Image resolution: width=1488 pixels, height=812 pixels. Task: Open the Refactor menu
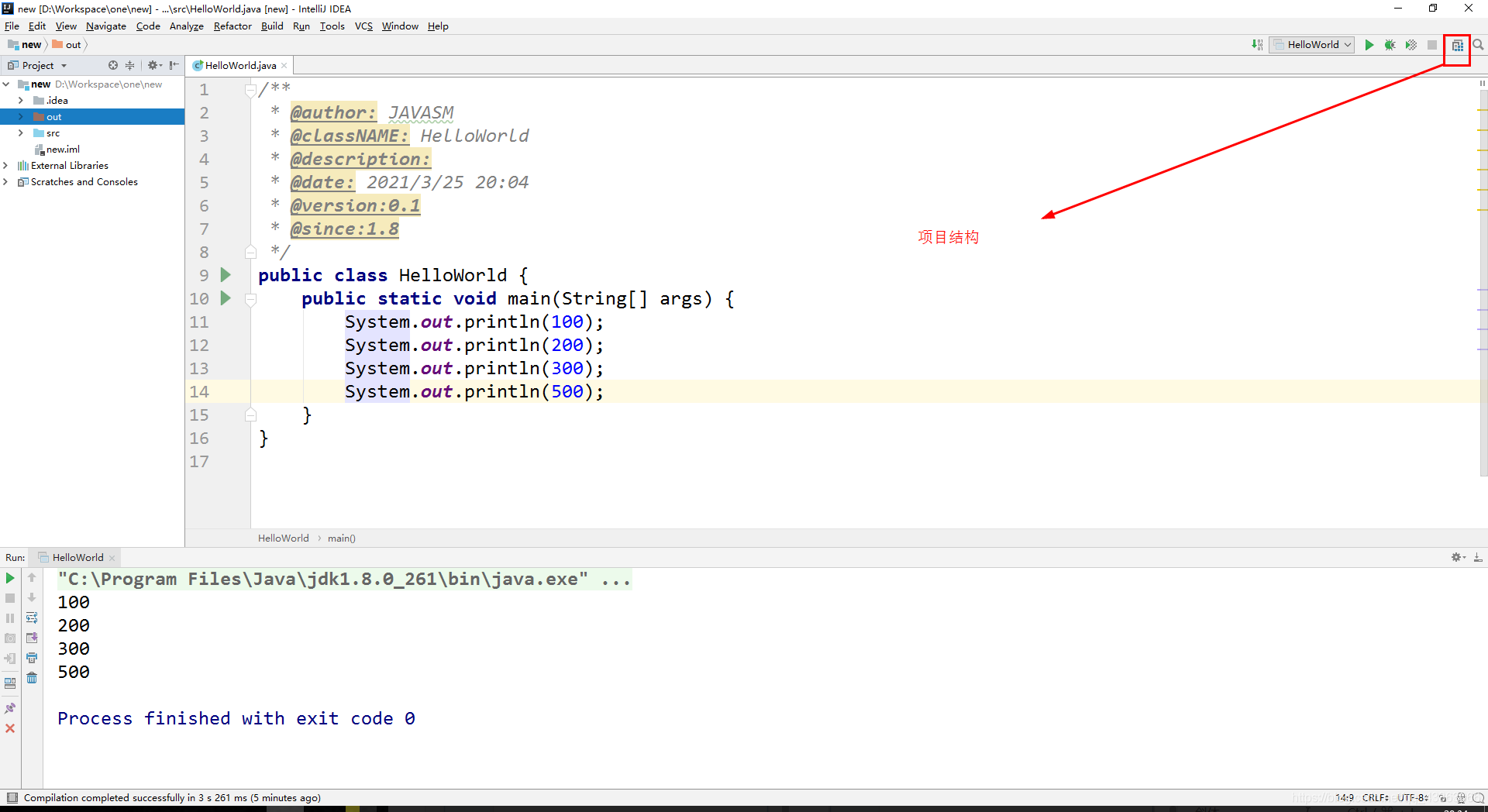point(232,26)
